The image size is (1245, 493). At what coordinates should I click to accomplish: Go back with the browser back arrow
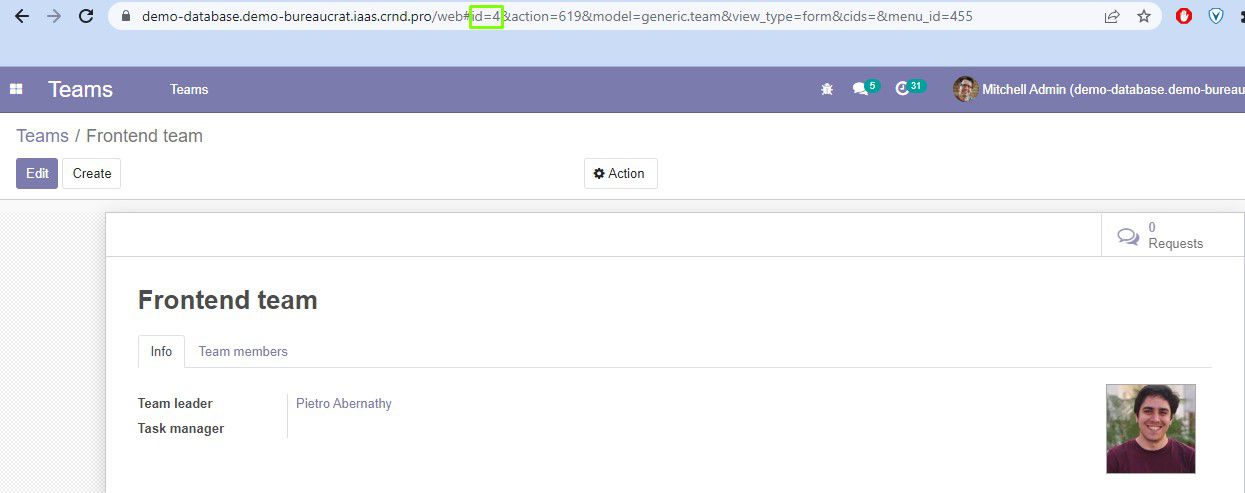(22, 16)
